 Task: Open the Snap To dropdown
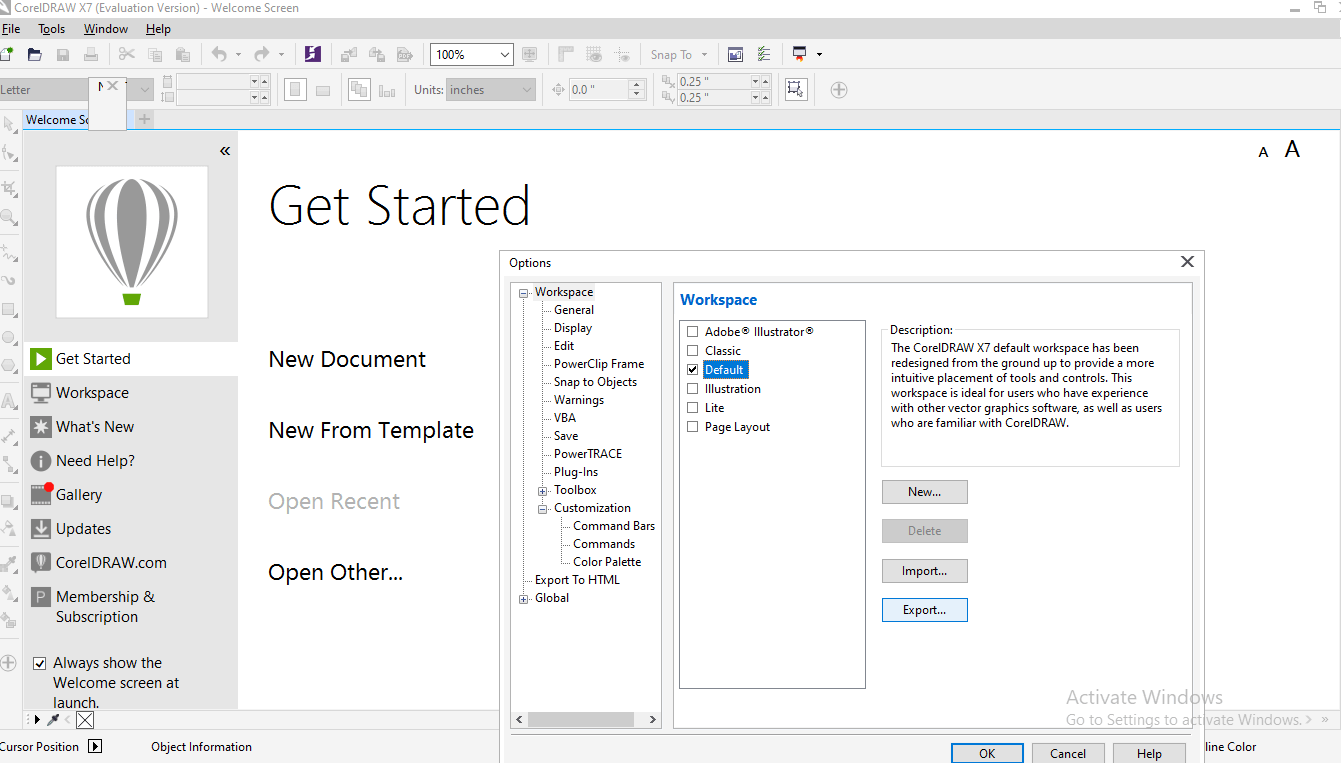tap(704, 54)
